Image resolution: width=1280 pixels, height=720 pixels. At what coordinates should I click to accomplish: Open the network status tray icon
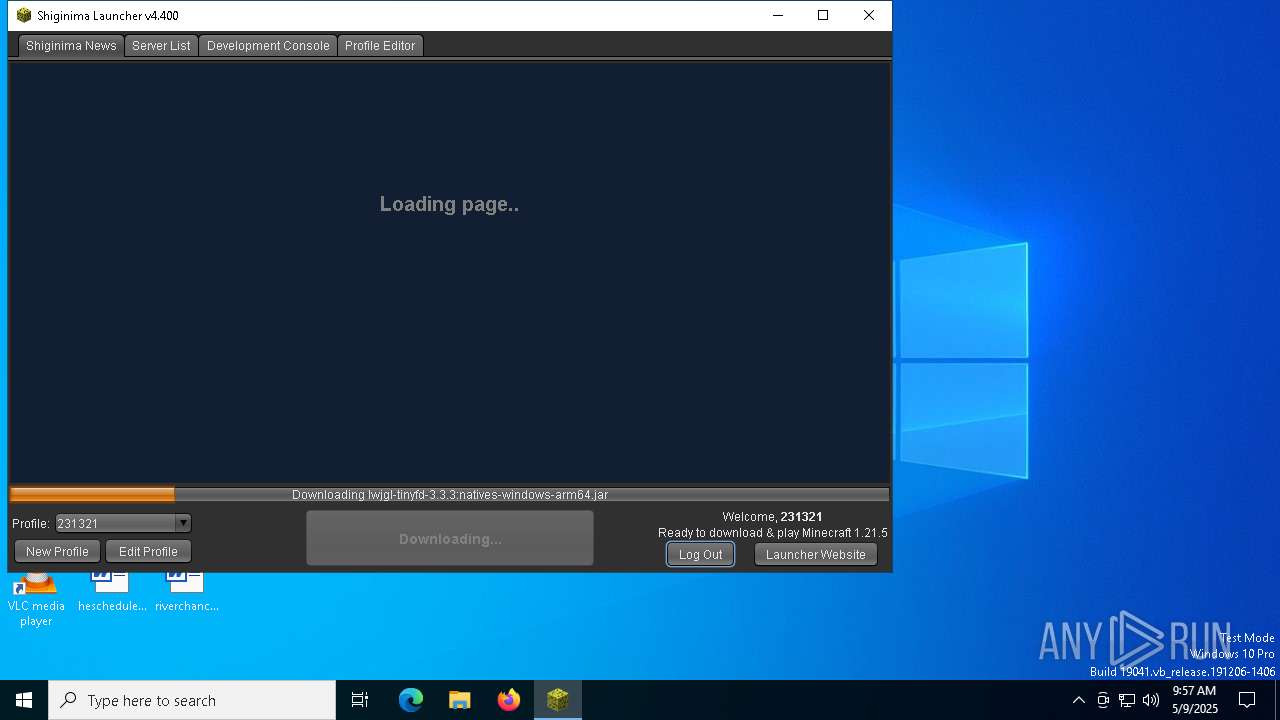point(1127,700)
